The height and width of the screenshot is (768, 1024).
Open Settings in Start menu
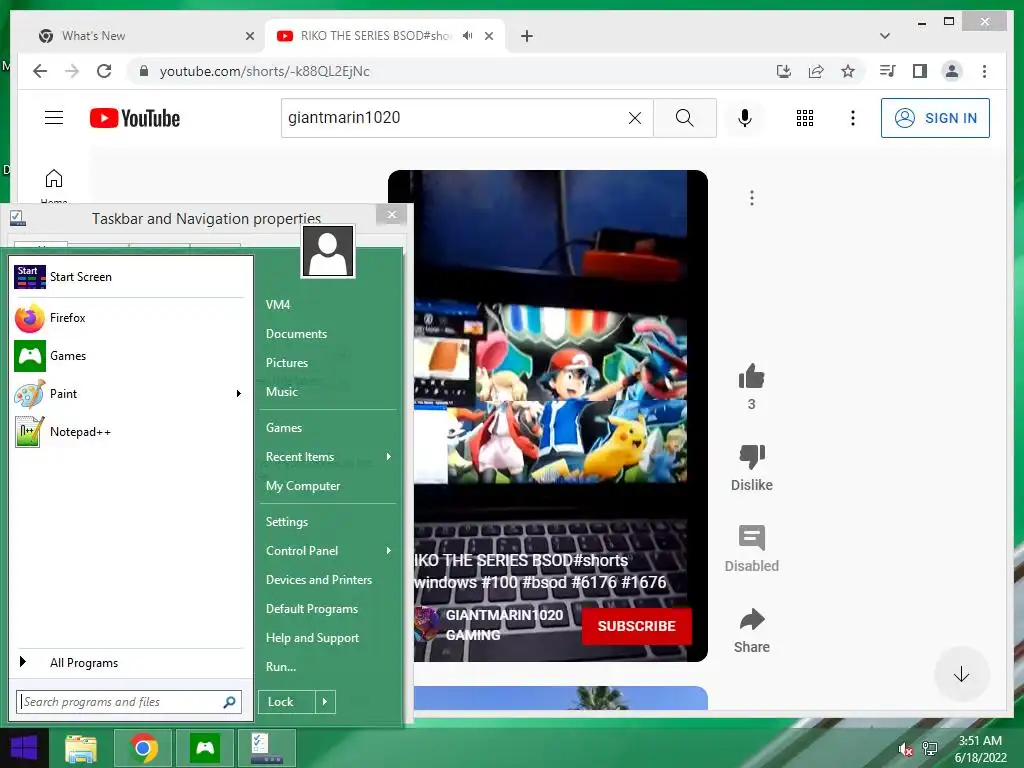[x=287, y=522]
